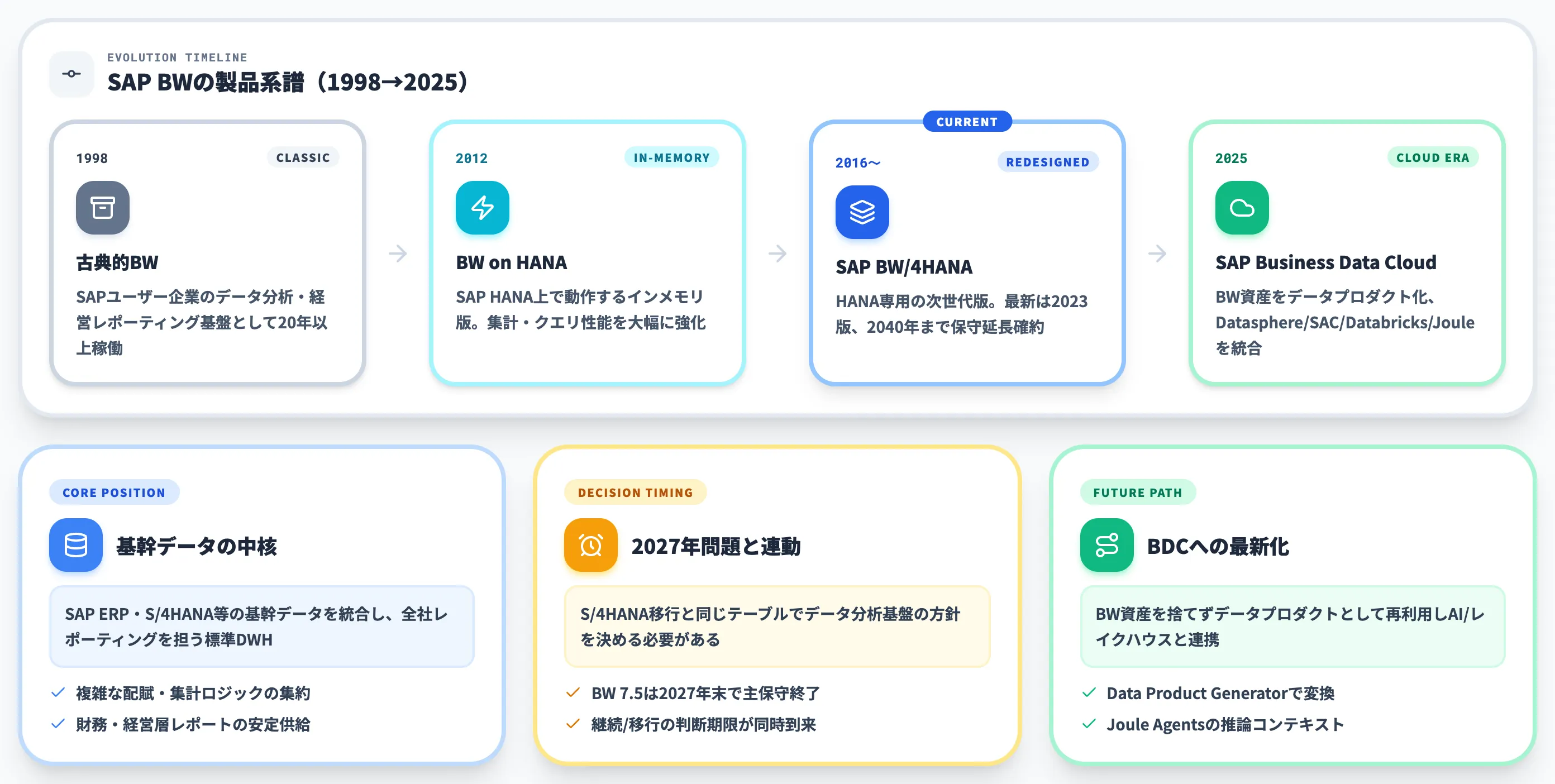1555x784 pixels.
Task: Click the FUTURE PATH tag
Action: point(1137,493)
